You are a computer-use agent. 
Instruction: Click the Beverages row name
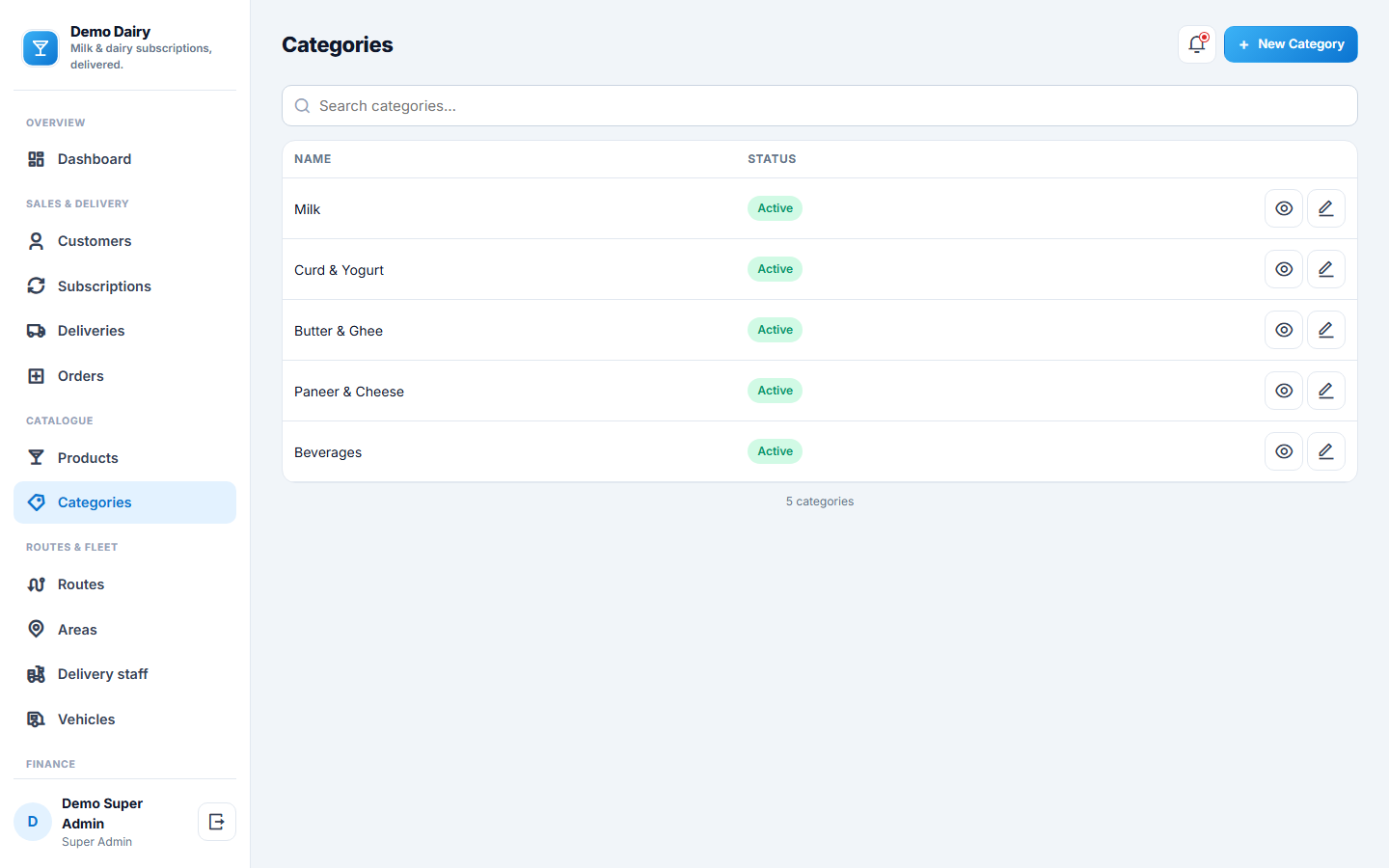(328, 452)
